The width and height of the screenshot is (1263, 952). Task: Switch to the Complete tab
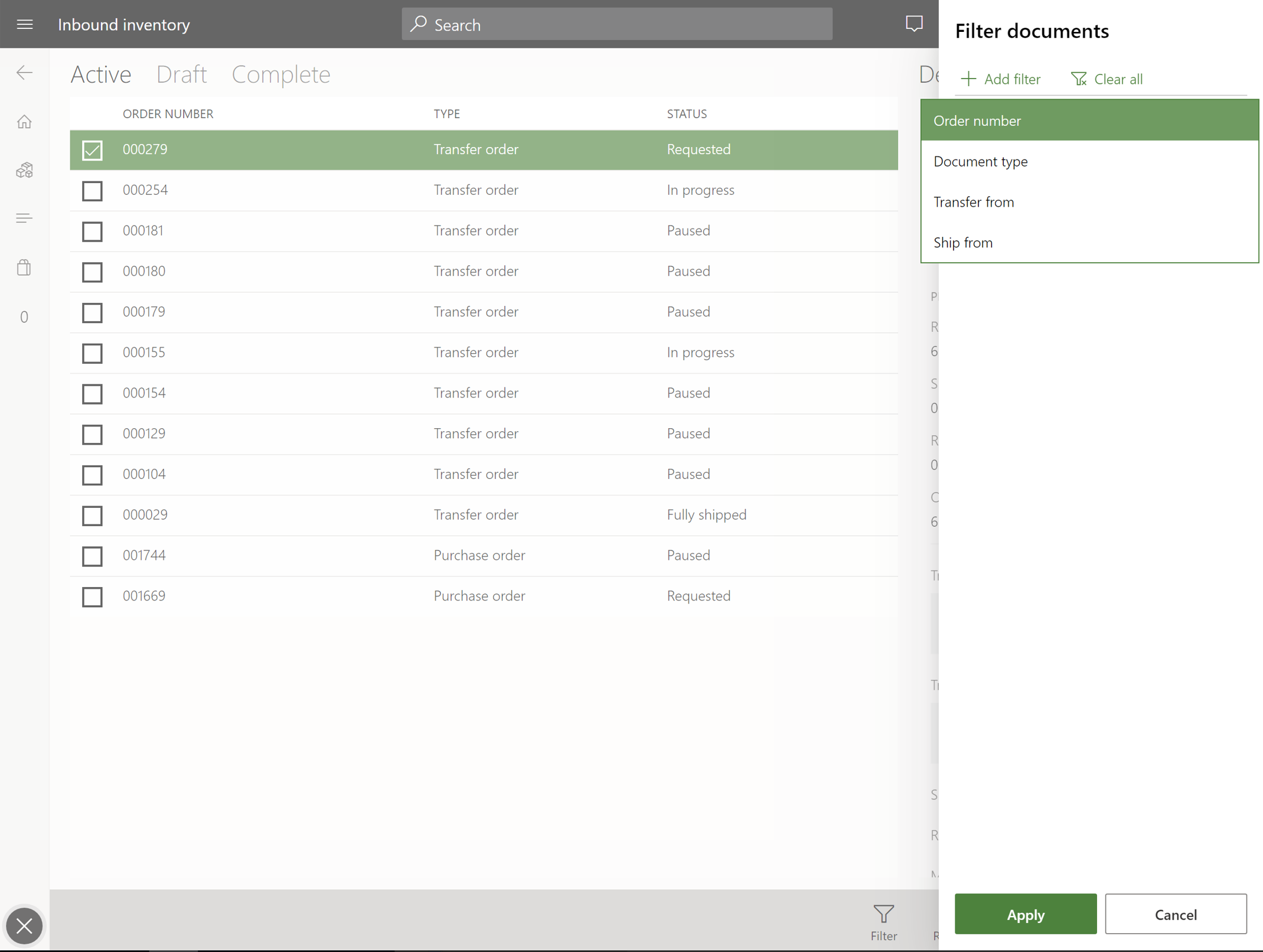pos(281,74)
